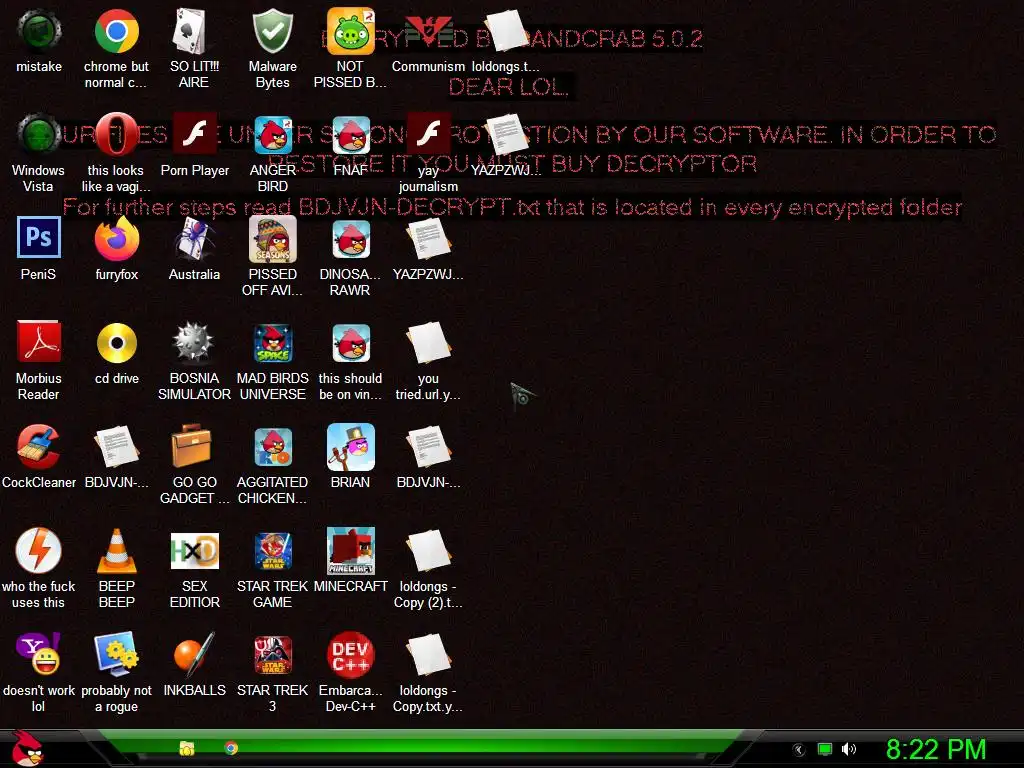The height and width of the screenshot is (768, 1024).
Task: Open the 'this should be on vin...' icon
Action: (350, 343)
